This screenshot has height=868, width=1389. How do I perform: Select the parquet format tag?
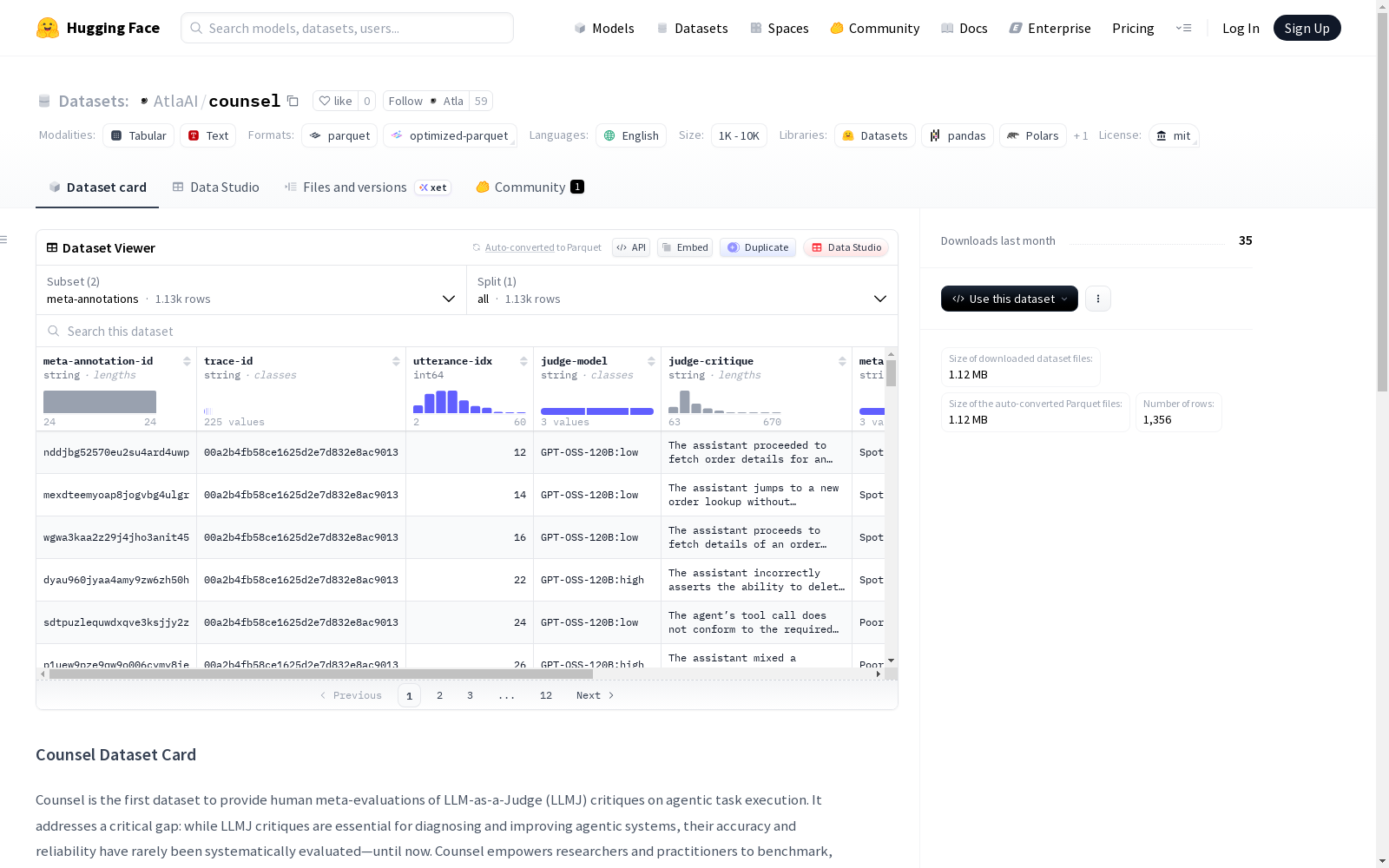click(339, 135)
